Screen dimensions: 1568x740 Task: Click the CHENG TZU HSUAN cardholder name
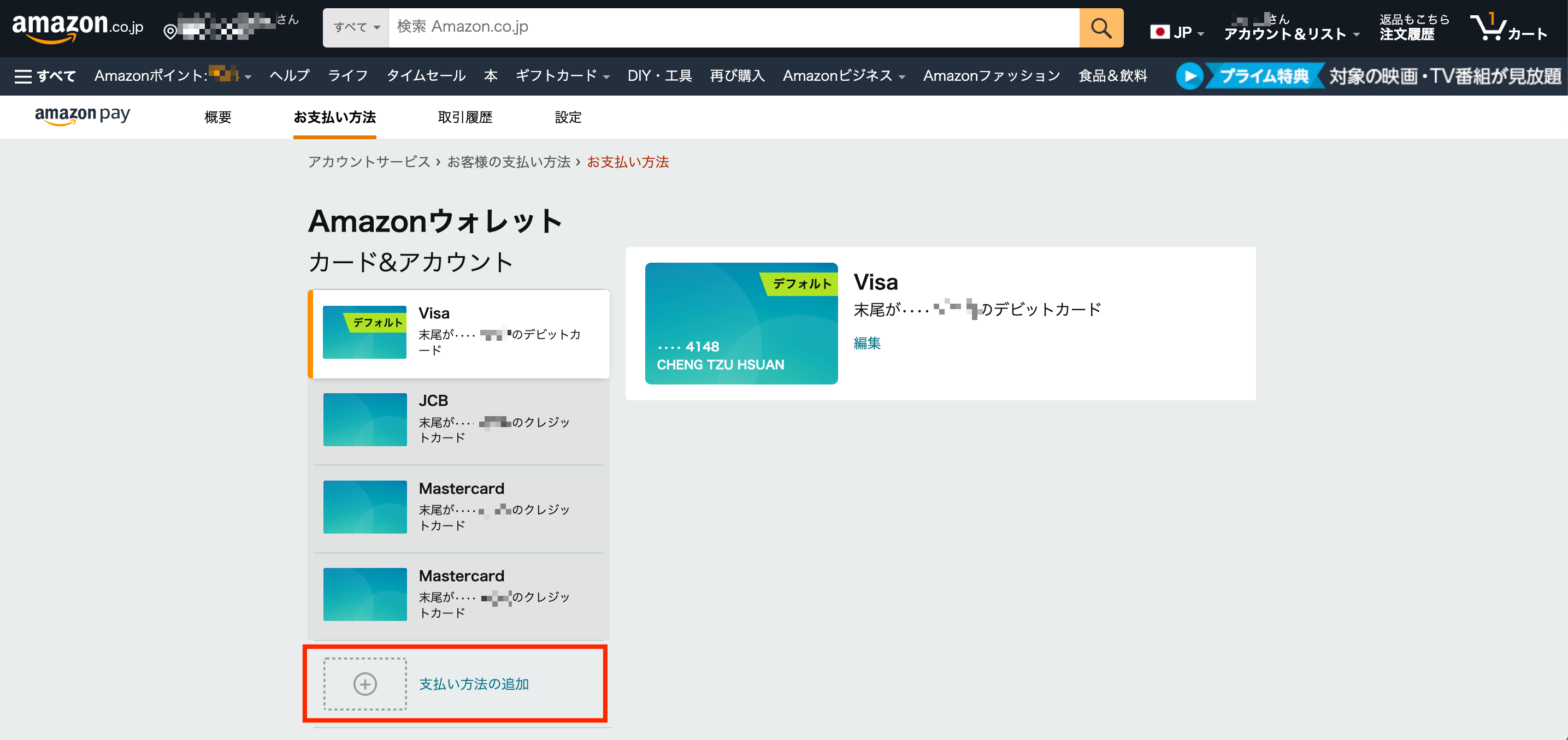(720, 364)
